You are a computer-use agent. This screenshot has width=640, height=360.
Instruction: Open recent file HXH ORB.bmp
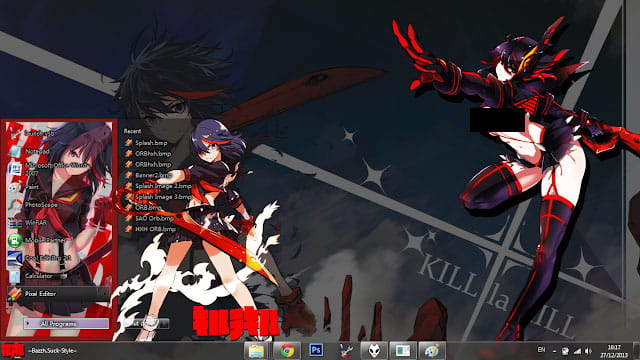coord(150,229)
